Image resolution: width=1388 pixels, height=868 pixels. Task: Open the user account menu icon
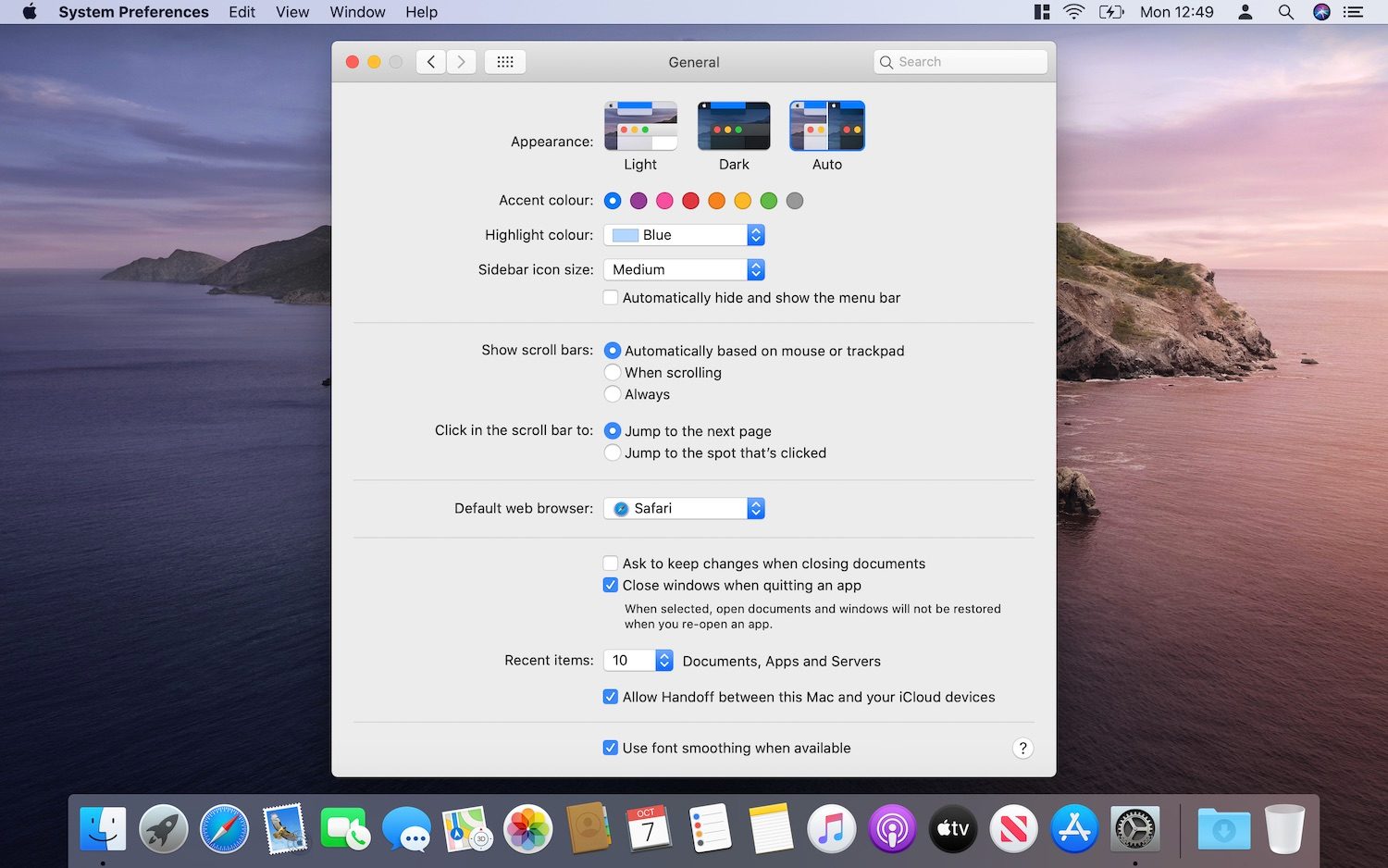(x=1245, y=12)
